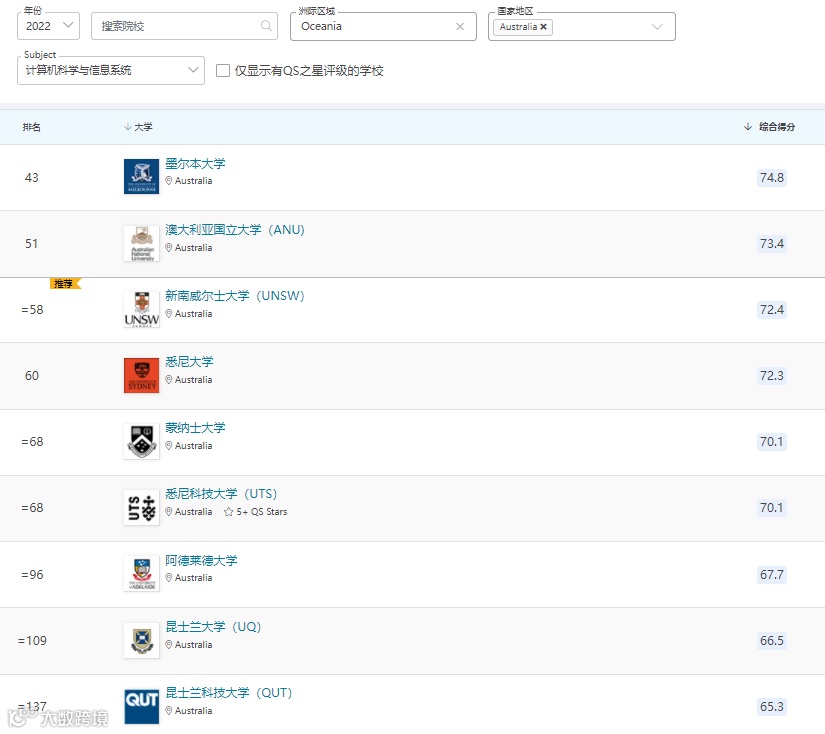Open the 蒙纳士大学 link
825x734 pixels.
[x=195, y=428]
